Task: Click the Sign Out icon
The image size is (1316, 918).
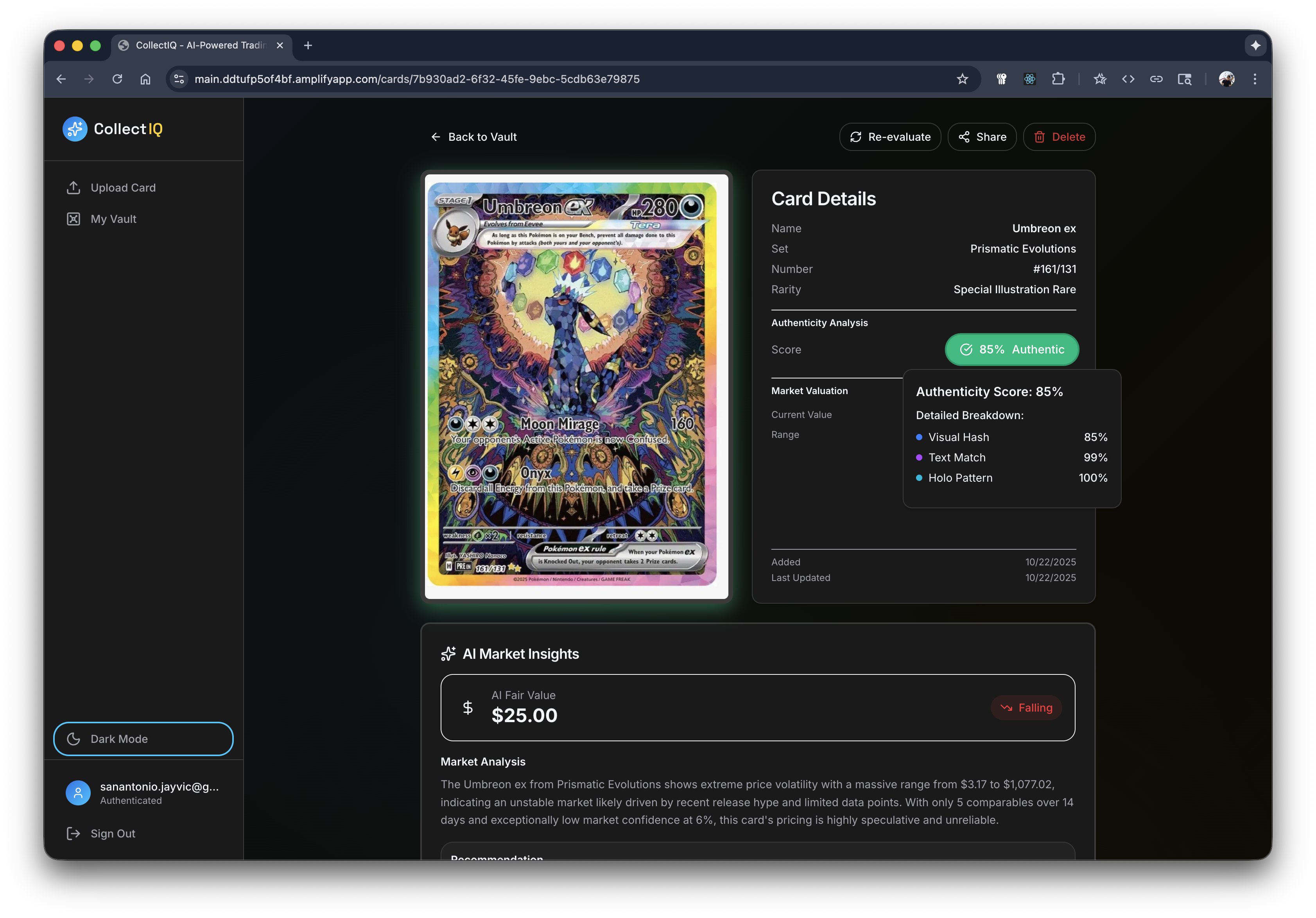Action: 74,833
